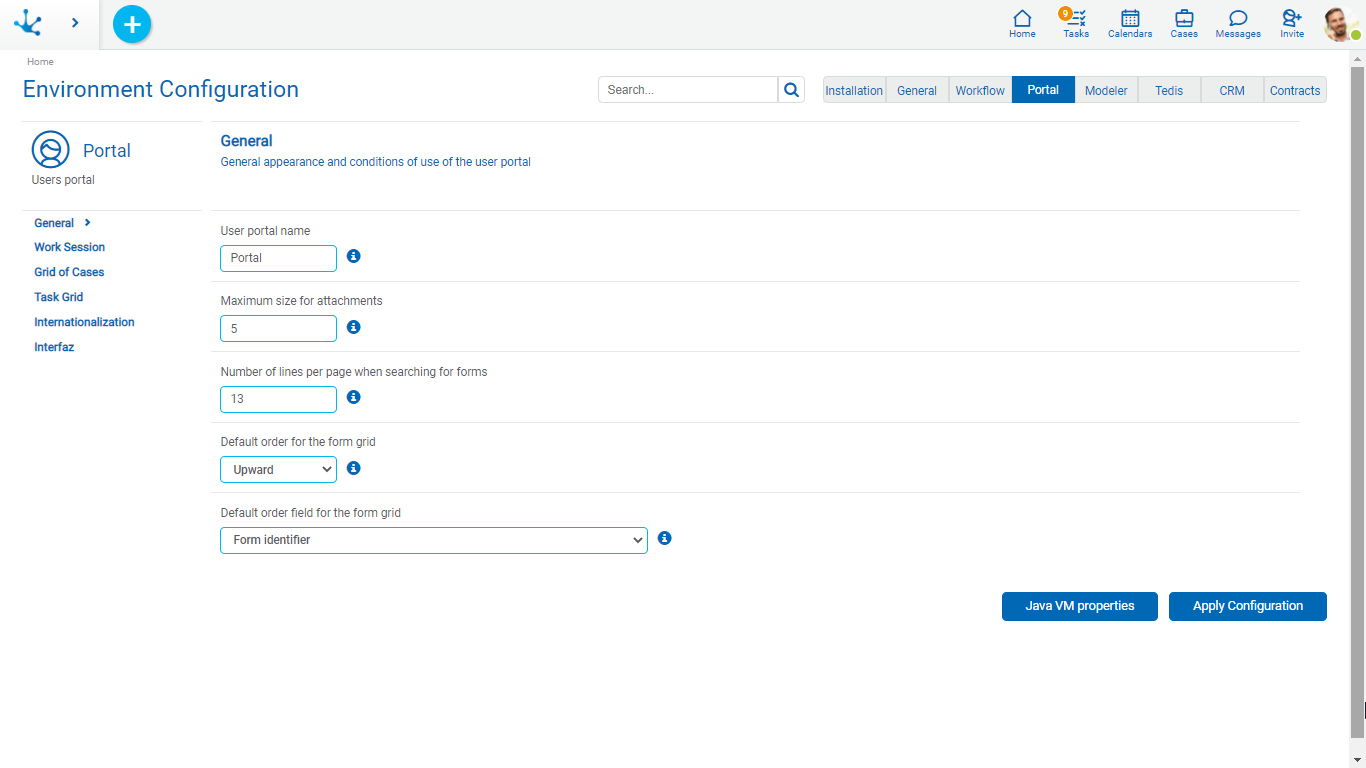This screenshot has height=768, width=1366.
Task: Open Work Session in the left sidebar
Action: (x=69, y=247)
